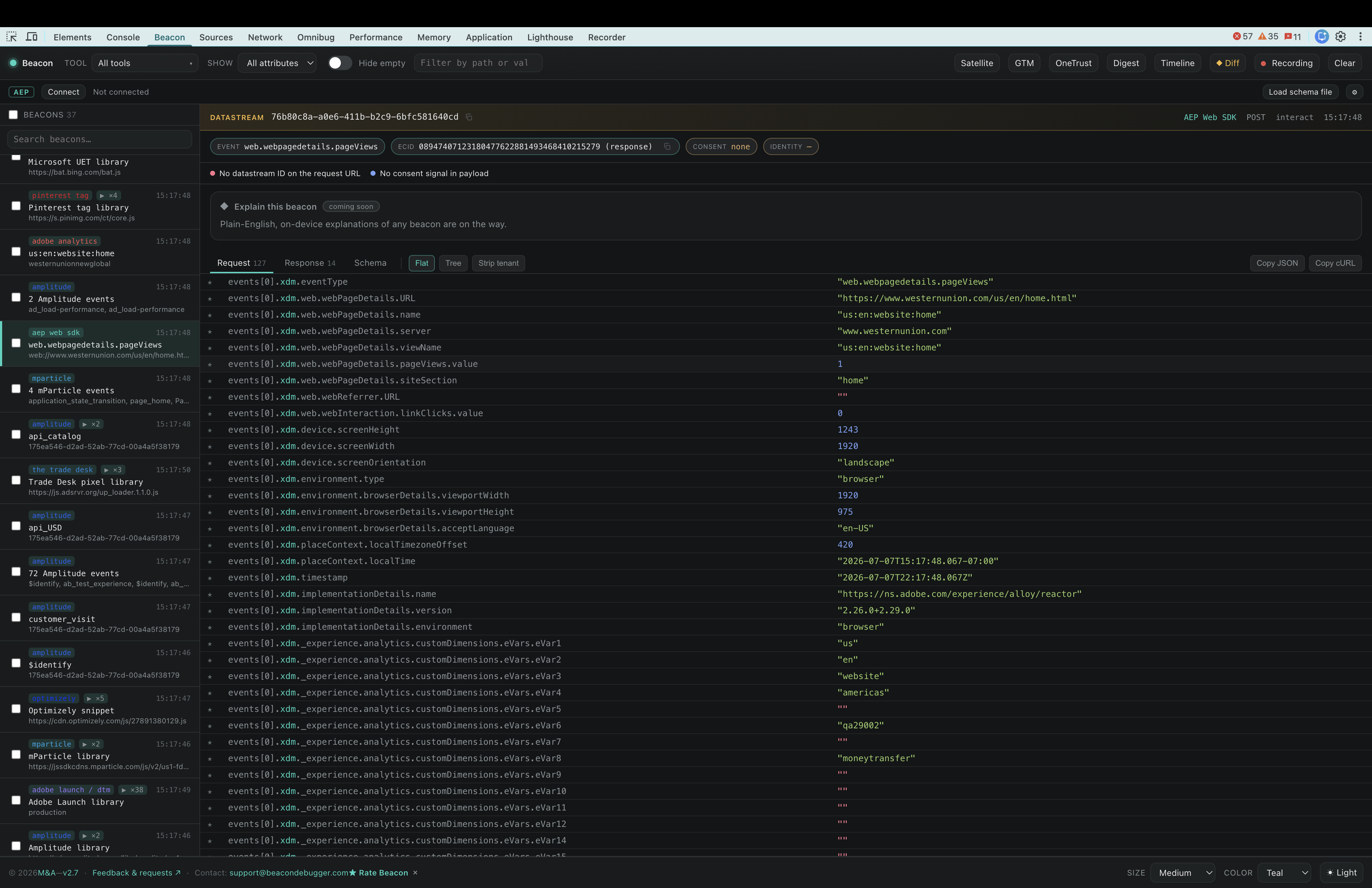
Task: Toggle the device toolbar icon
Action: tap(32, 37)
